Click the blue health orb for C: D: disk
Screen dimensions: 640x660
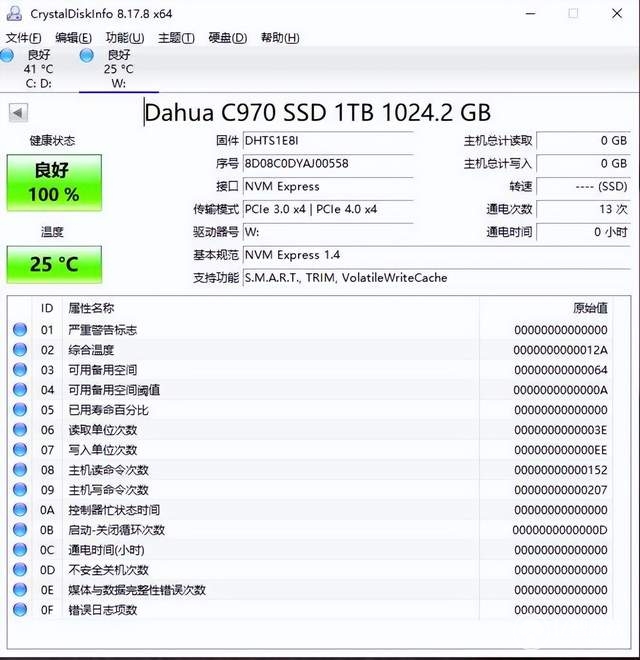click(7, 55)
